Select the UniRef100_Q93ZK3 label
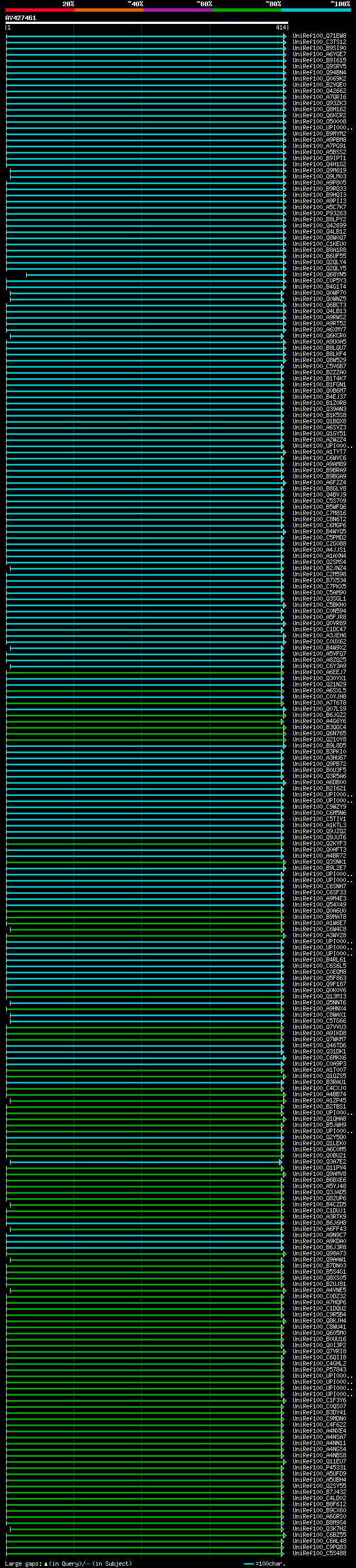 point(319,103)
